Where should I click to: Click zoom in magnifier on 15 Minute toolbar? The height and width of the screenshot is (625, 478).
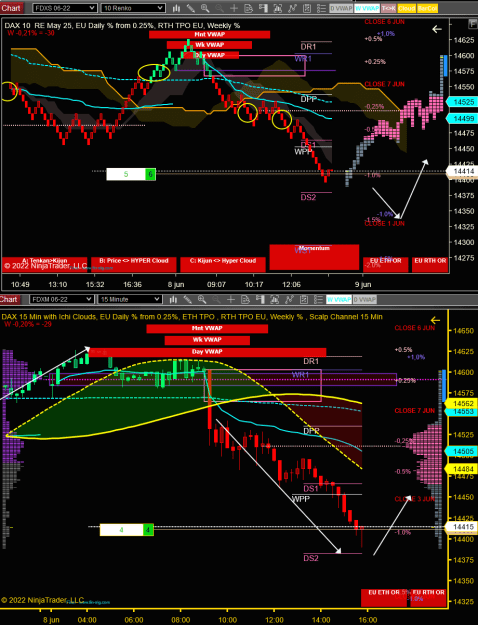pos(202,299)
